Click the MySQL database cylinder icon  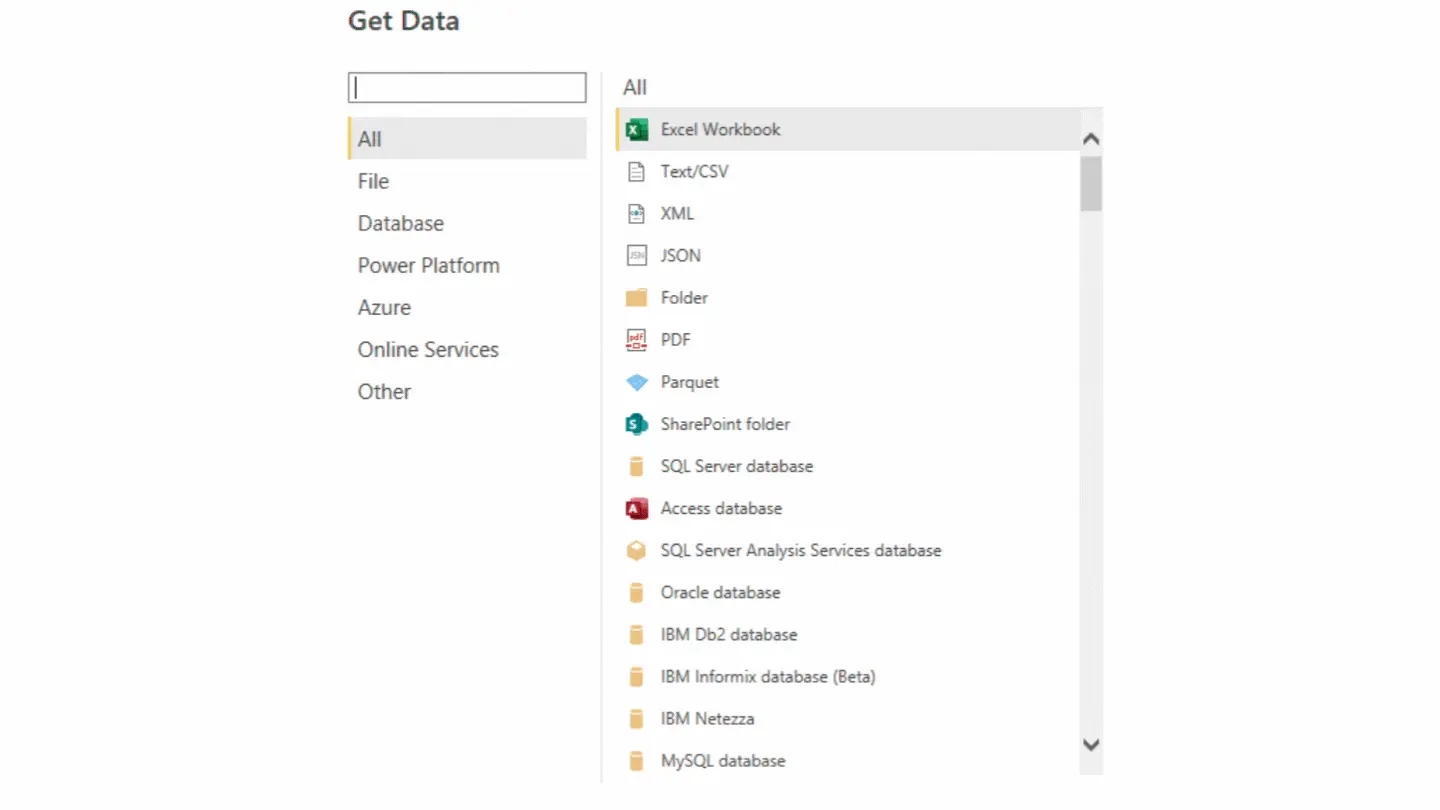tap(636, 761)
